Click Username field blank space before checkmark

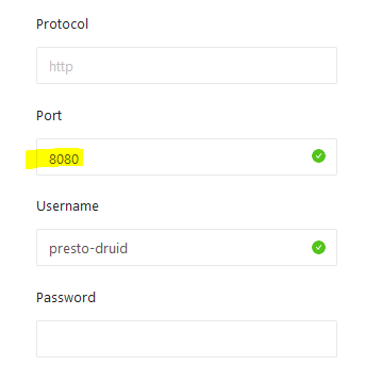click(220, 247)
